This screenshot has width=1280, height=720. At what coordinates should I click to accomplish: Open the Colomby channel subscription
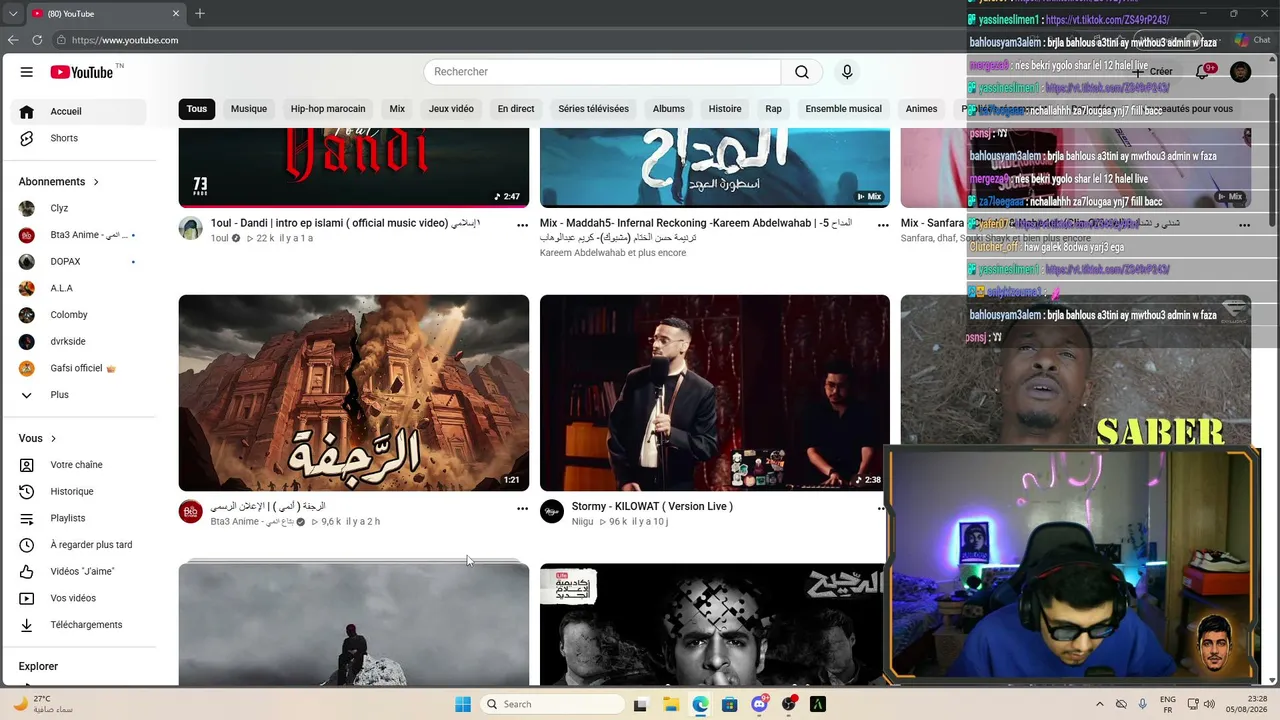point(78,315)
